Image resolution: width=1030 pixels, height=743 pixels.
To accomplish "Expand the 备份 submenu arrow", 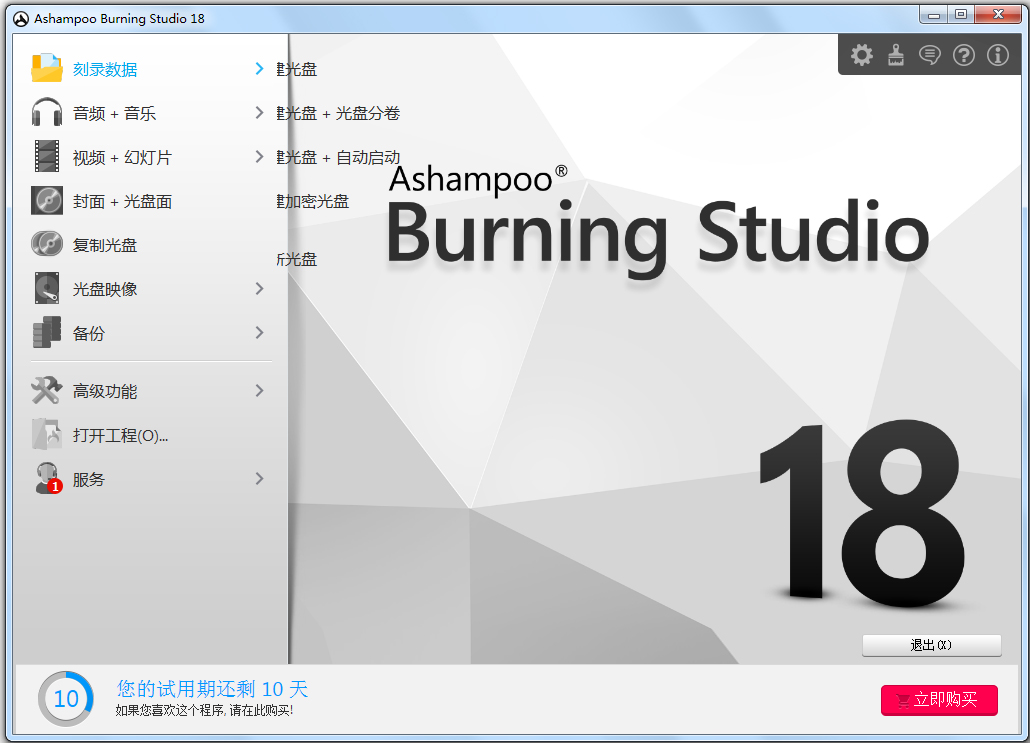I will (259, 333).
